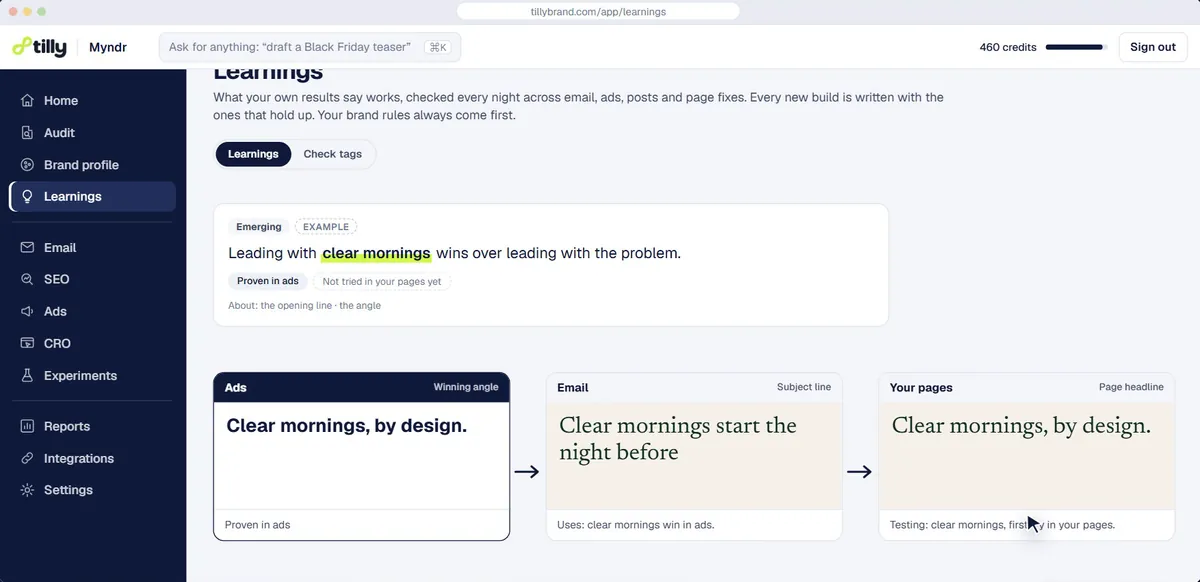Screen dimensions: 1200x582
Task: Click the highlighted clear mornings phrase
Action: (376, 253)
